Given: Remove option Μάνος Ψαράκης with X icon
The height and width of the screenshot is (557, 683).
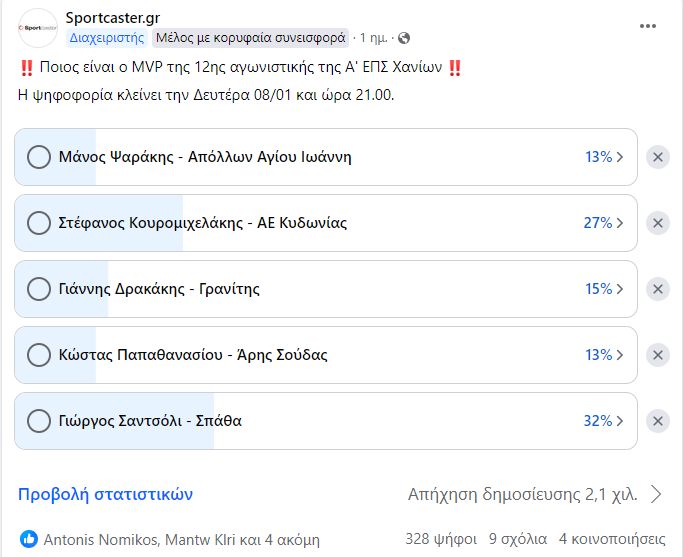Looking at the screenshot, I should click(657, 157).
